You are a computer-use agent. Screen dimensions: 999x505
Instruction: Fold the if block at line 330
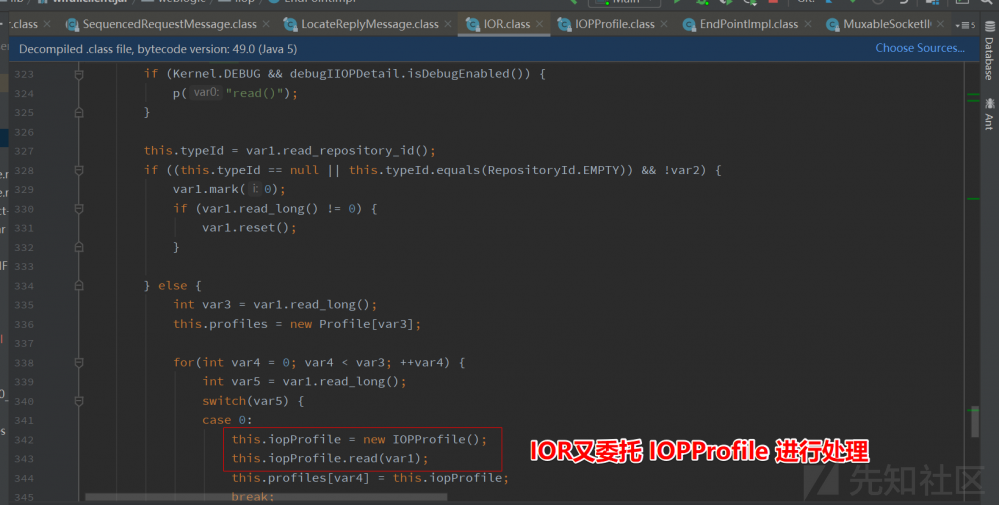[x=79, y=209]
